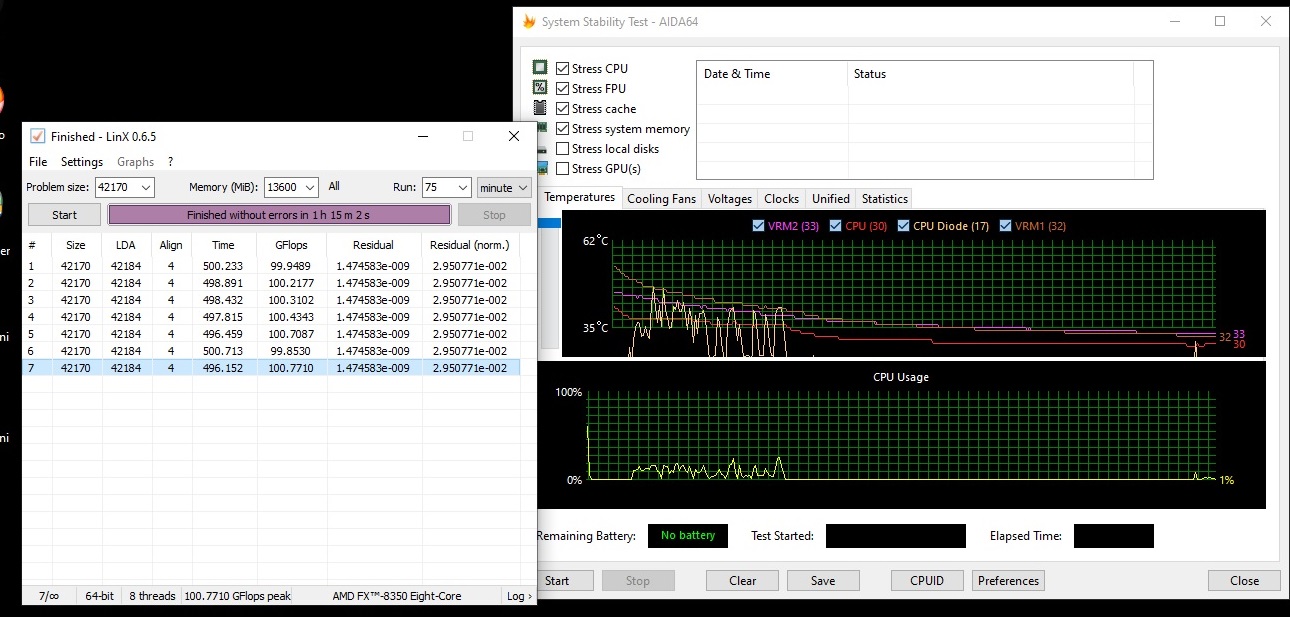This screenshot has width=1290, height=617.
Task: Click the CPU chip icon beside Stress CPU
Action: coord(540,68)
